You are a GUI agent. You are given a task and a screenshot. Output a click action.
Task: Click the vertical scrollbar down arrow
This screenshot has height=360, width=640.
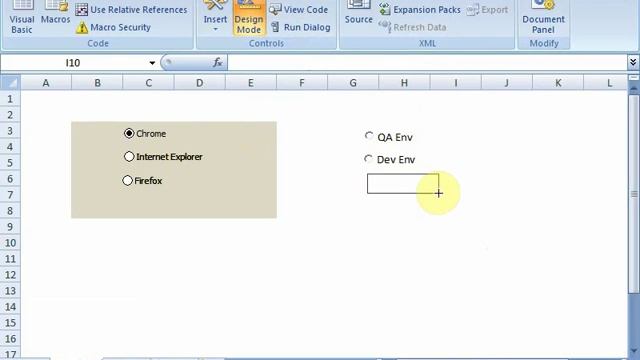coord(633,351)
